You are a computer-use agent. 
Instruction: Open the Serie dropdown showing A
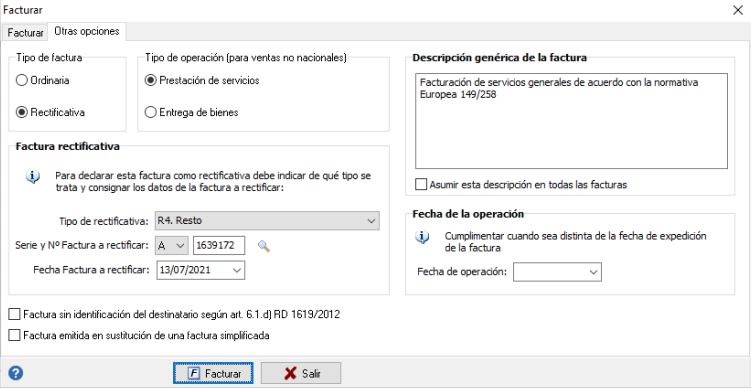coord(171,245)
